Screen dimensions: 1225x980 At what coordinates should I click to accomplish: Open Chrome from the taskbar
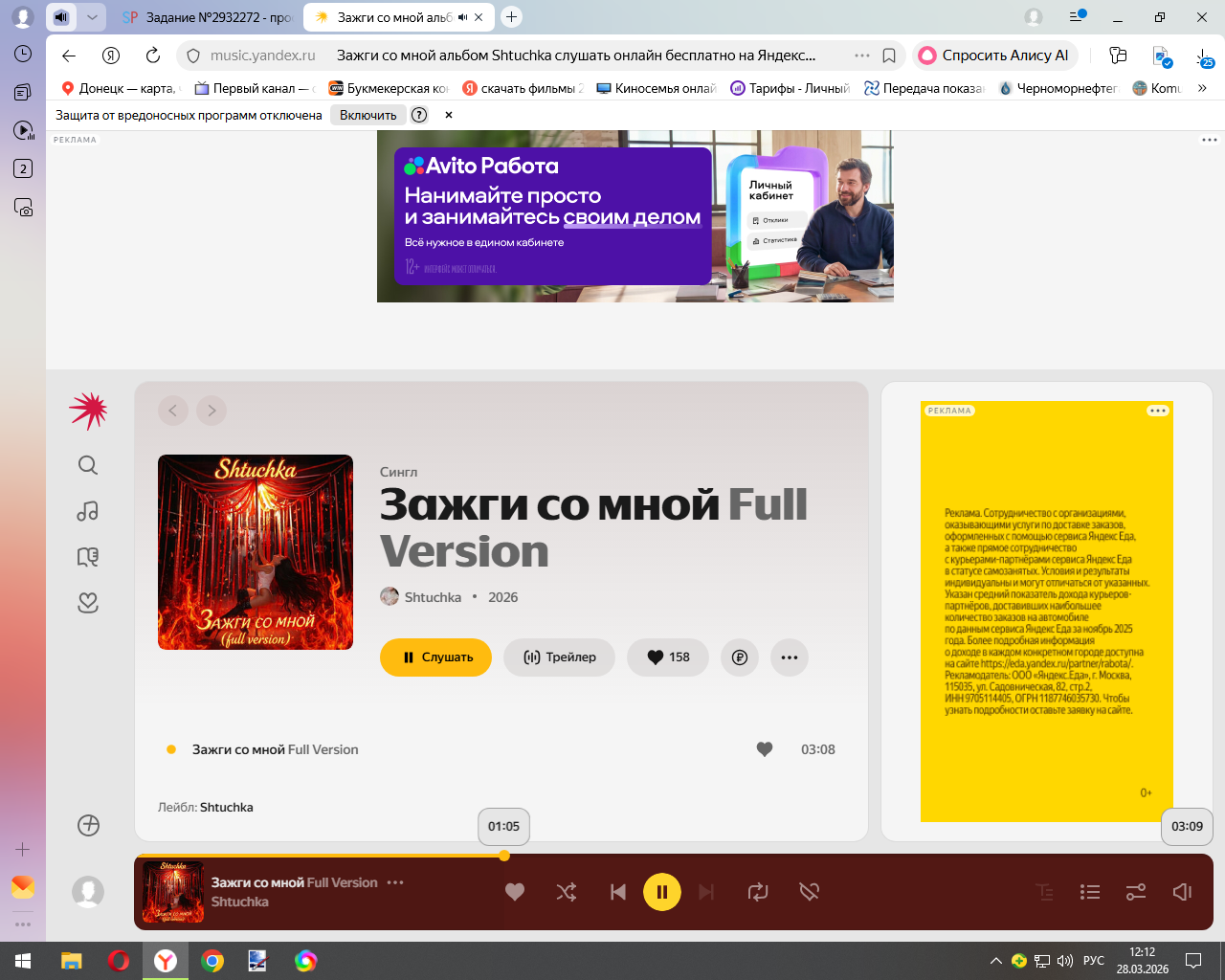[x=212, y=961]
